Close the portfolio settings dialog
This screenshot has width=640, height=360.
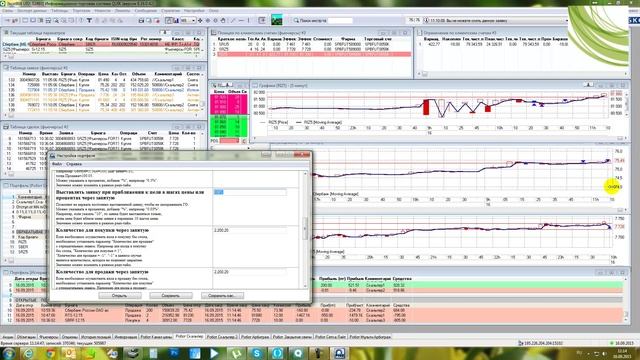[x=301, y=155]
